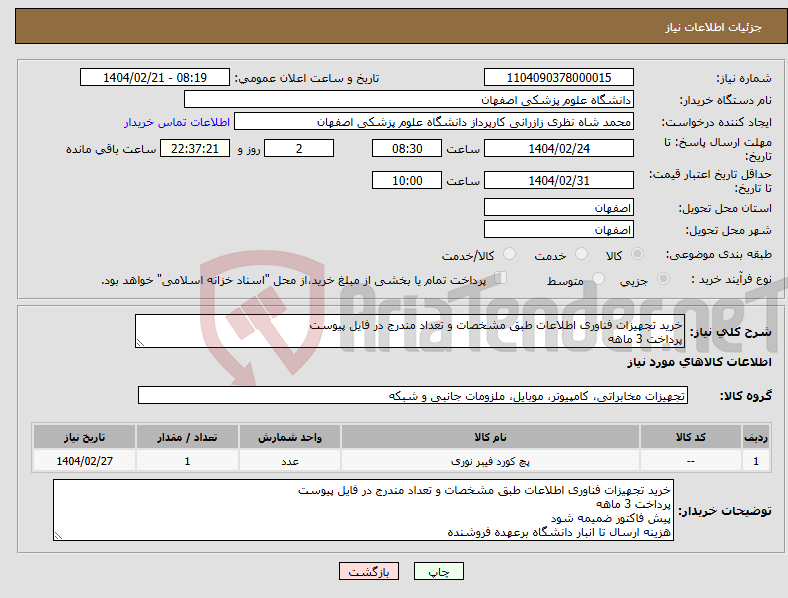Click the need number field 1104090378000015

coord(559,77)
